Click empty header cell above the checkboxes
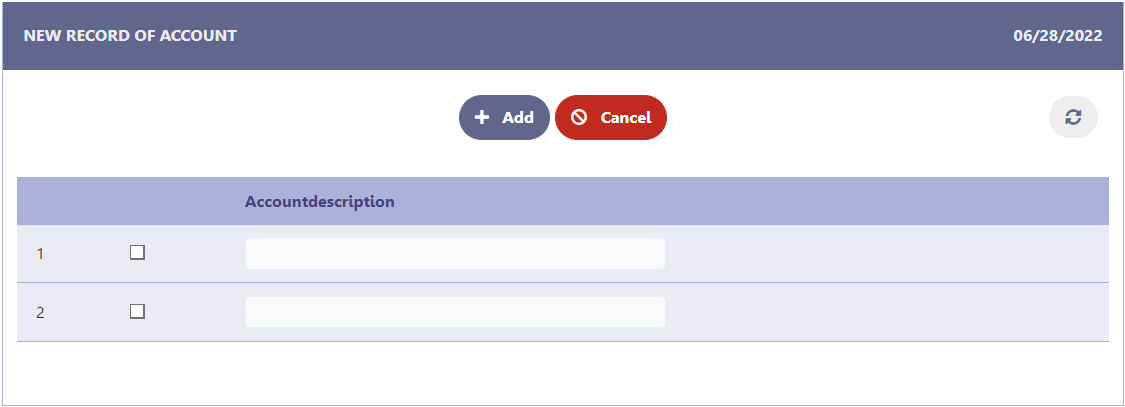This screenshot has width=1125, height=407. click(138, 202)
